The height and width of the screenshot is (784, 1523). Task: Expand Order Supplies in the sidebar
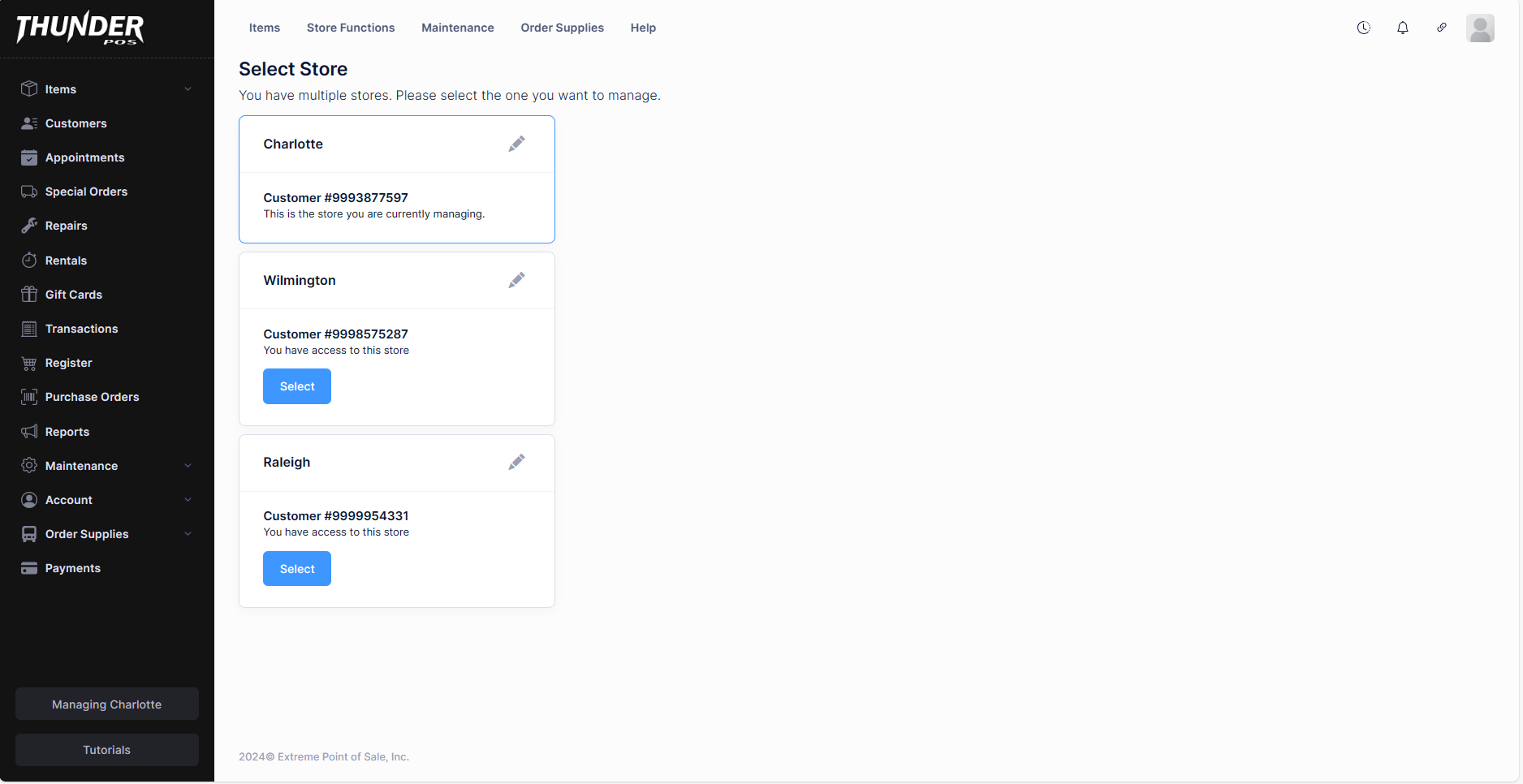[106, 534]
